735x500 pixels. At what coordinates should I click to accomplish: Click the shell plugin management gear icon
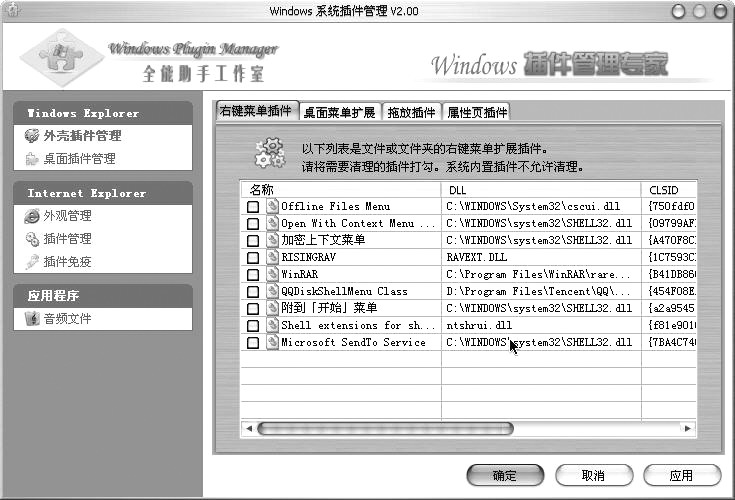coord(32,136)
